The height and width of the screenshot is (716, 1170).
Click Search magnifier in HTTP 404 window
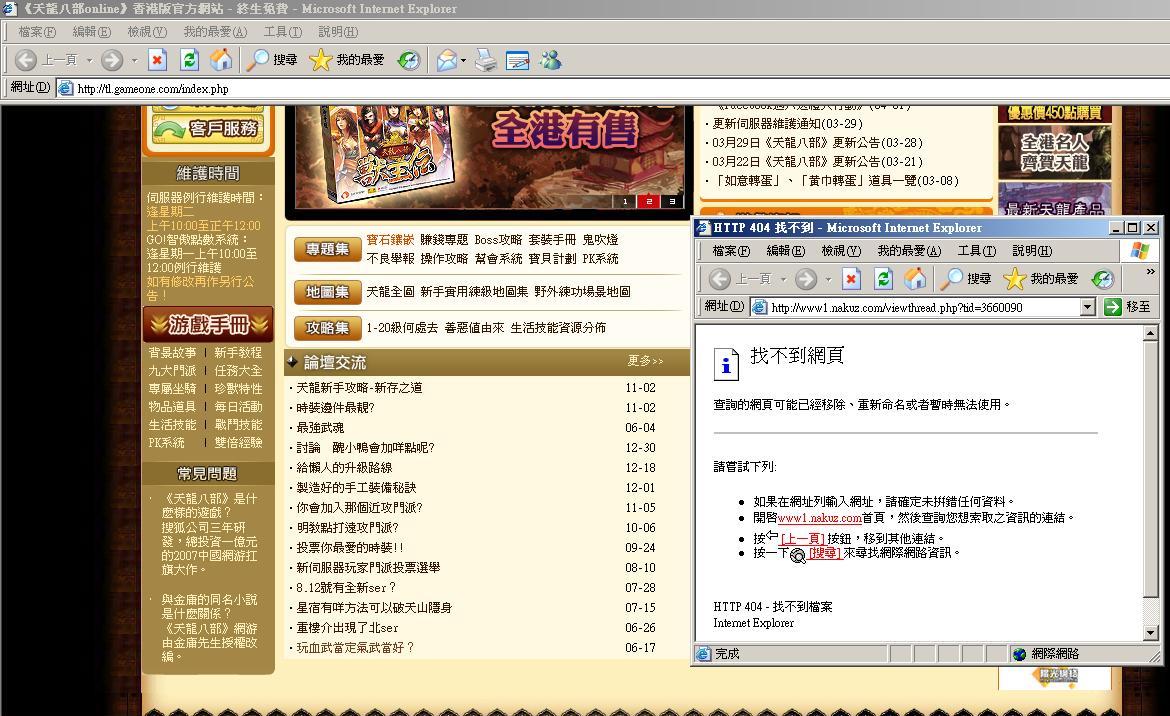tap(951, 279)
